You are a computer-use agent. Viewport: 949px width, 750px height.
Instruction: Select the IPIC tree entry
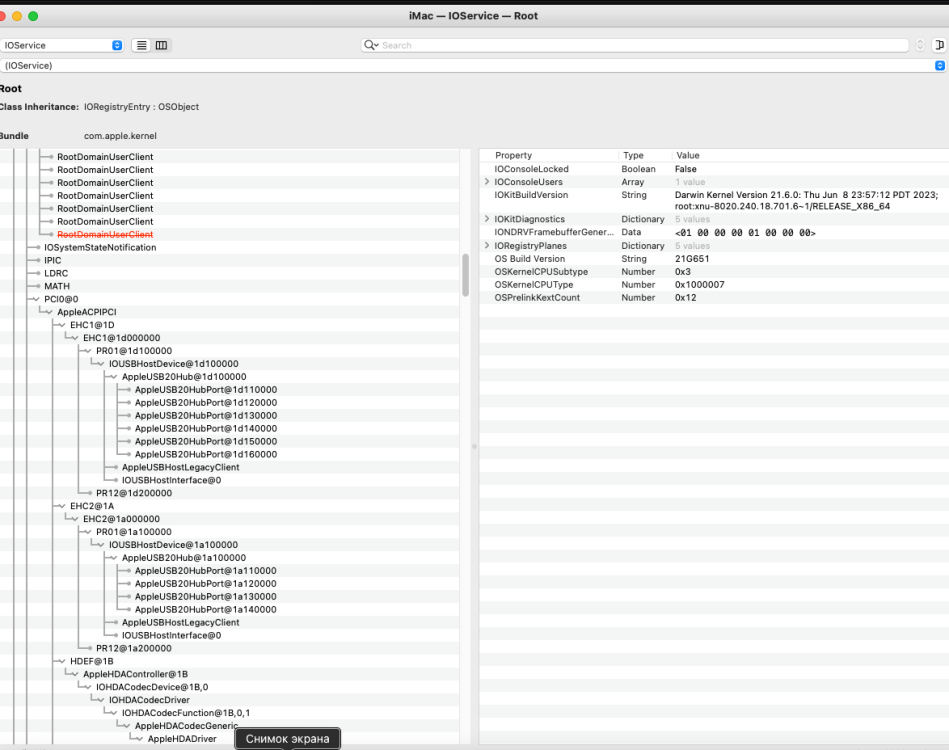pyautogui.click(x=53, y=260)
